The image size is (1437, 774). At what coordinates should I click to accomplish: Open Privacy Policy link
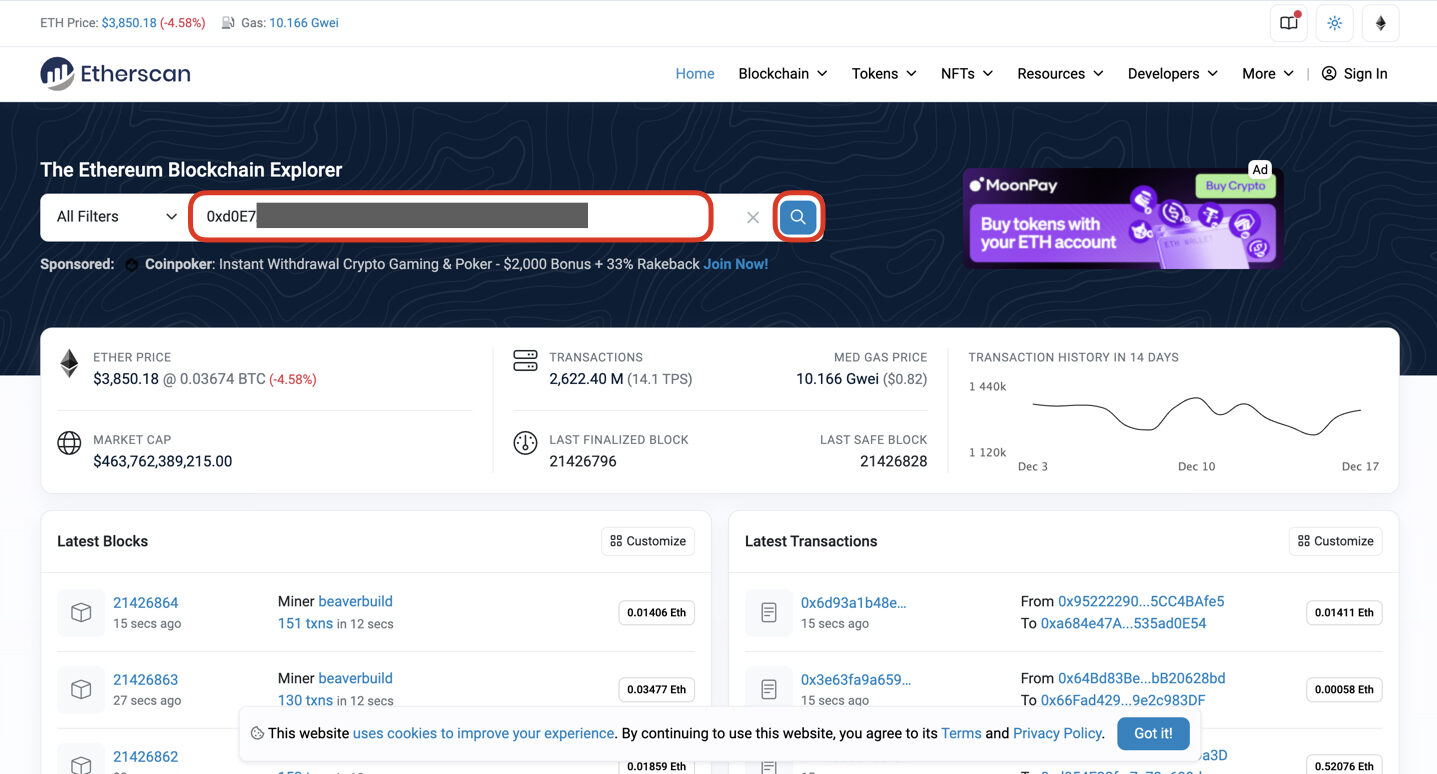coord(1057,733)
